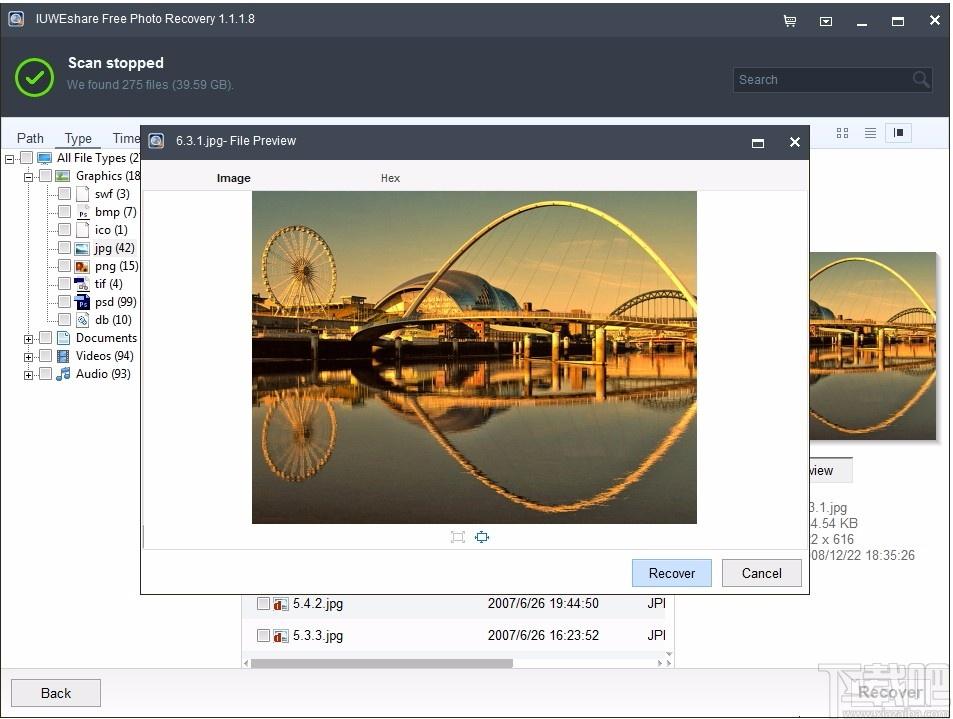The height and width of the screenshot is (719, 953).
Task: Check the Videos (94) checkbox
Action: tap(45, 356)
